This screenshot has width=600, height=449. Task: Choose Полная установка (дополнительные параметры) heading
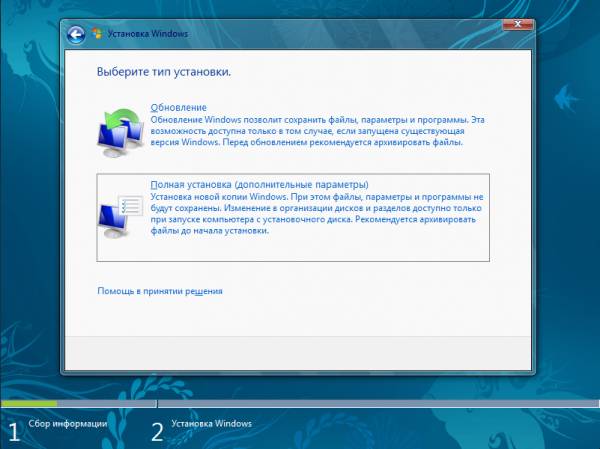click(x=259, y=184)
